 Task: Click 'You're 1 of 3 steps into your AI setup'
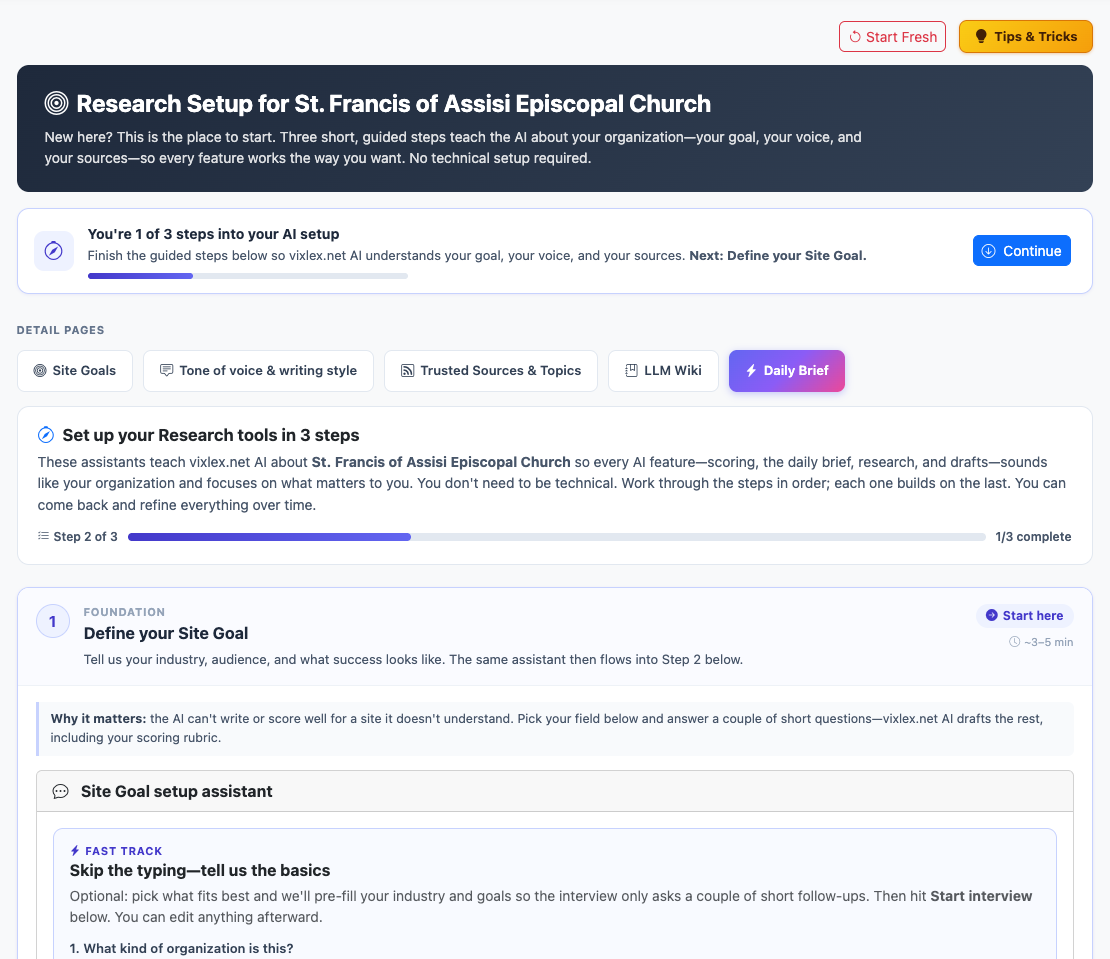[x=213, y=234]
